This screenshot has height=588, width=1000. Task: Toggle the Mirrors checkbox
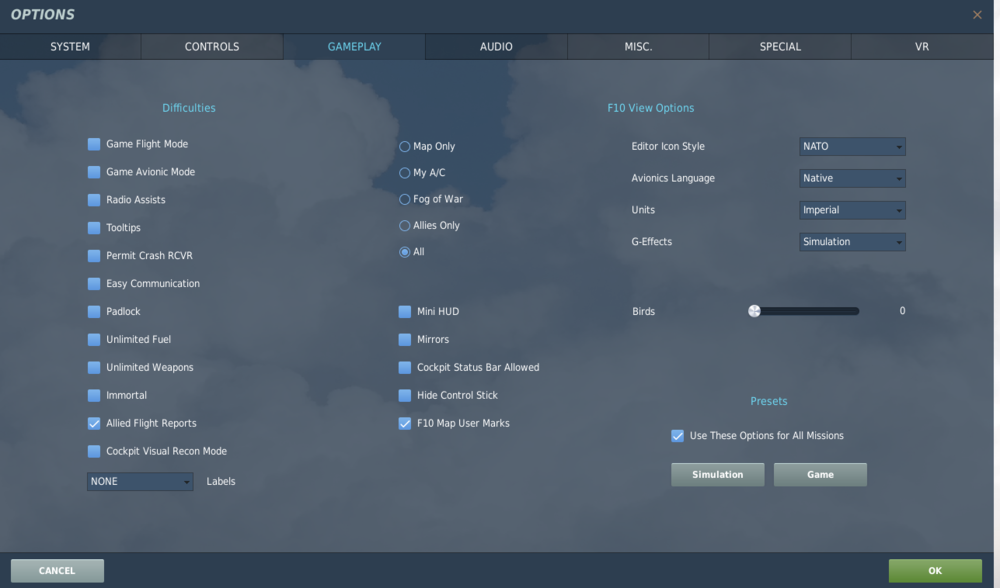pyautogui.click(x=404, y=339)
